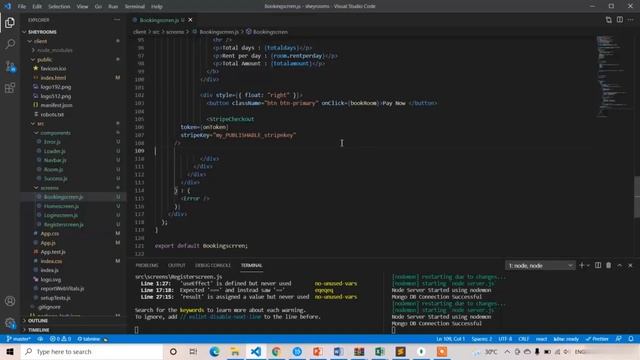Open the launch profile dropdown beside plus
The width and height of the screenshot is (640, 360).
click(588, 266)
